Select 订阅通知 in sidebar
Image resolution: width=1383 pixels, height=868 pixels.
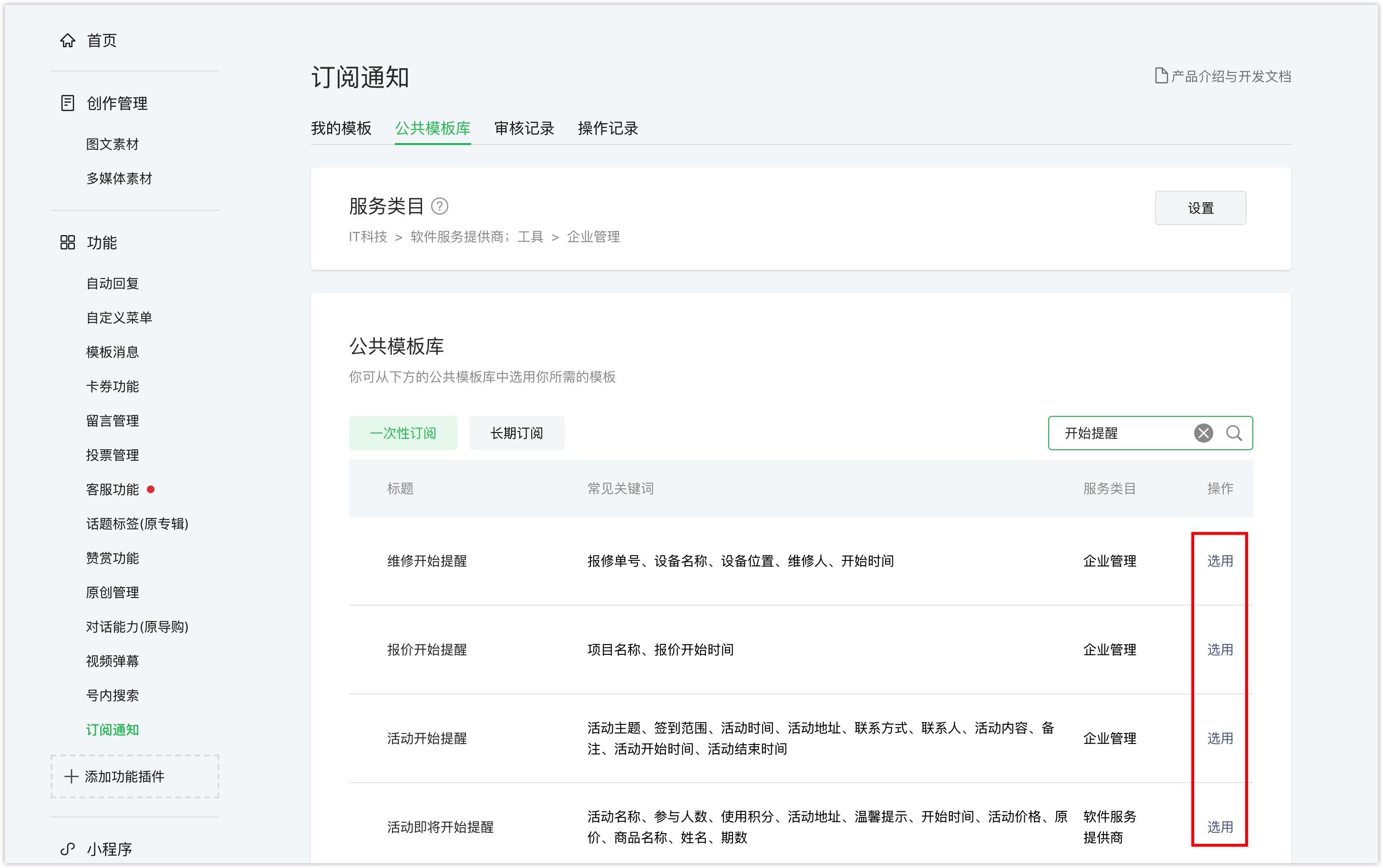click(x=113, y=730)
